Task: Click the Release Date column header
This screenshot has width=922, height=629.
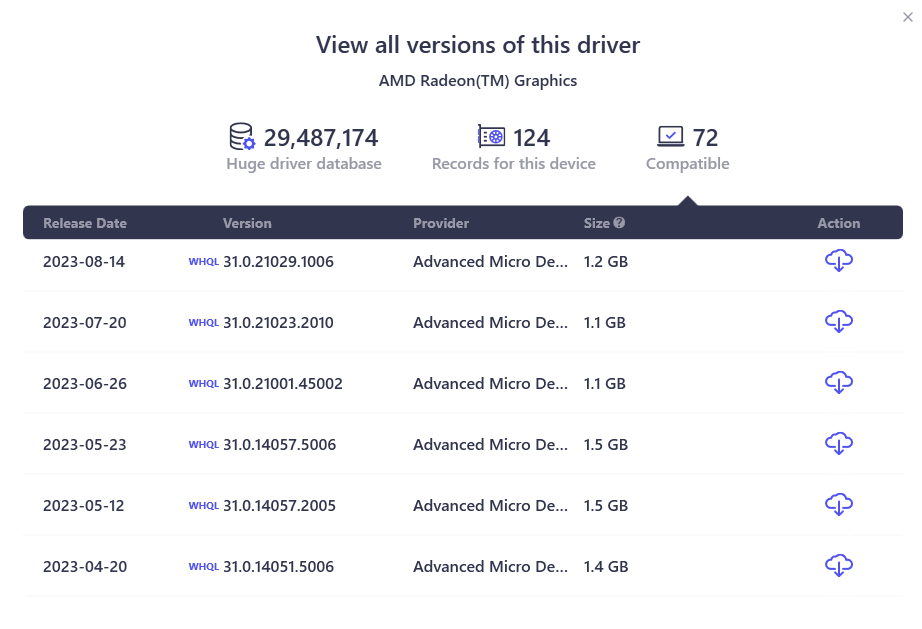Action: (x=85, y=223)
